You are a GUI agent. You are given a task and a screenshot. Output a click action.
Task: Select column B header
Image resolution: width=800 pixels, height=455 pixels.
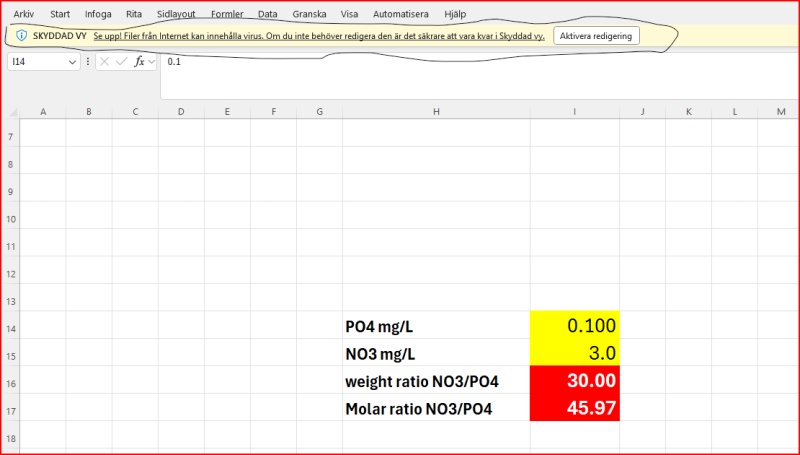click(89, 112)
